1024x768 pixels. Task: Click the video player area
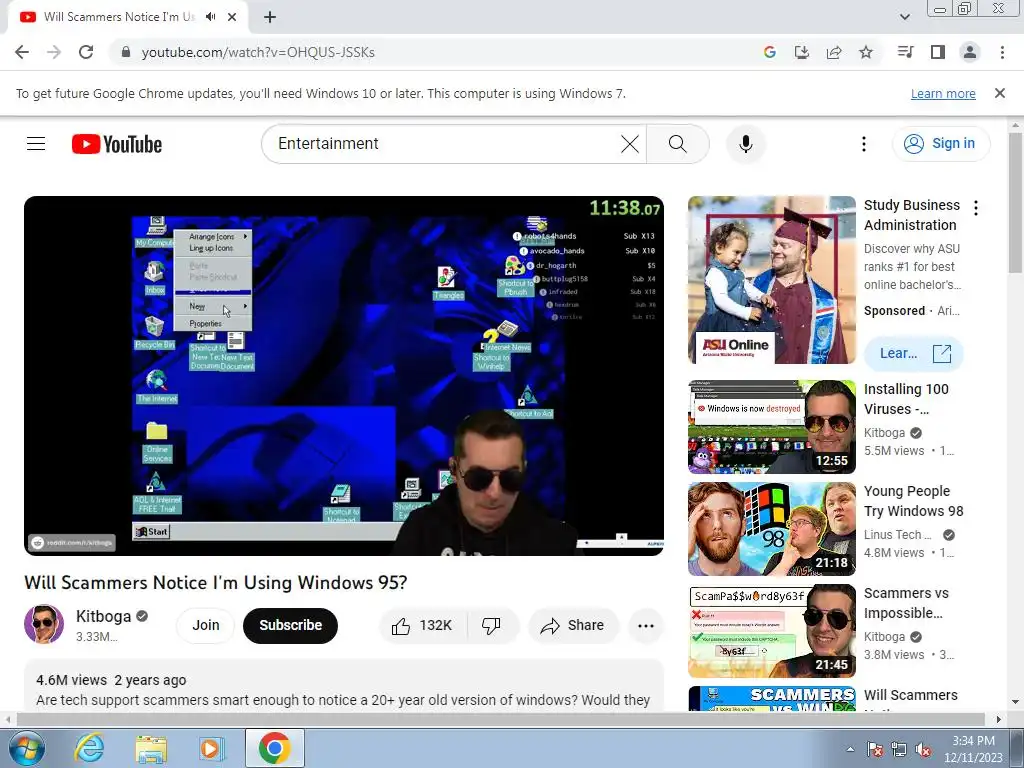pyautogui.click(x=344, y=376)
